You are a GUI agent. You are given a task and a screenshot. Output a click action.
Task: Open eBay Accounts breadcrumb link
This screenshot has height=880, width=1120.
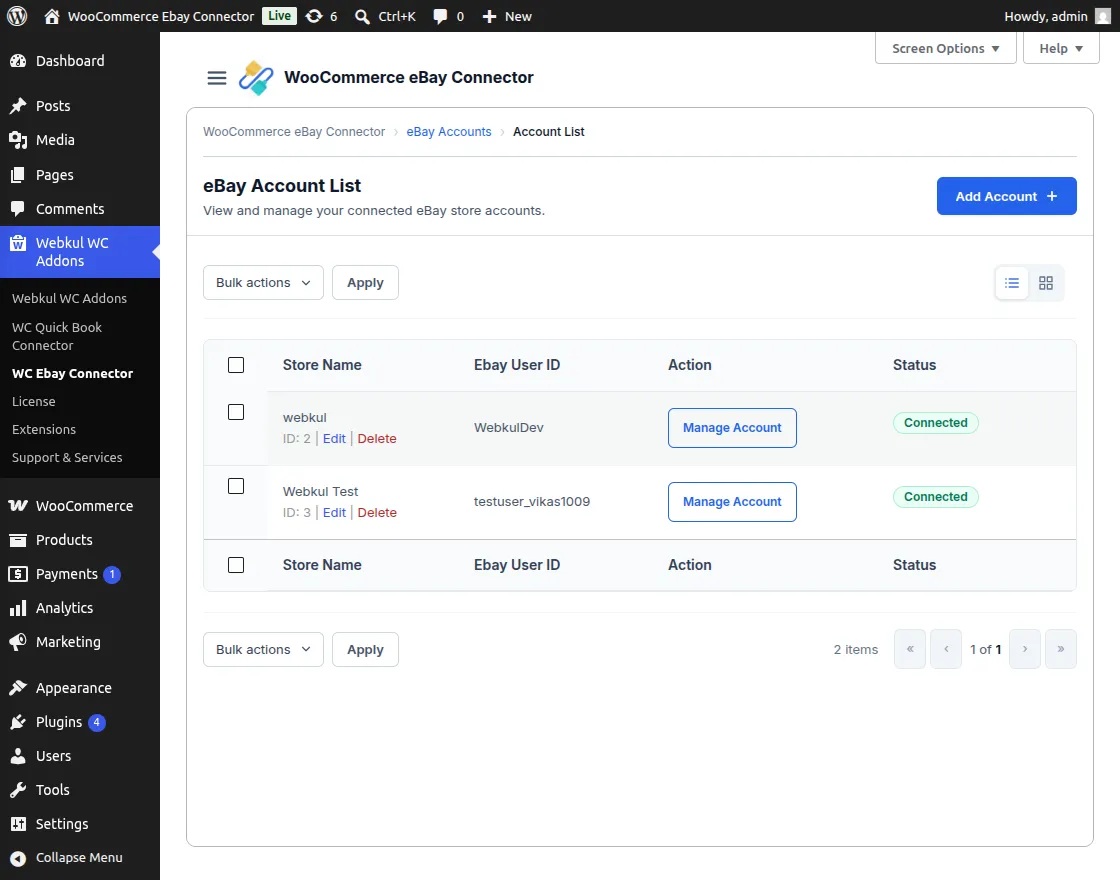click(x=449, y=131)
